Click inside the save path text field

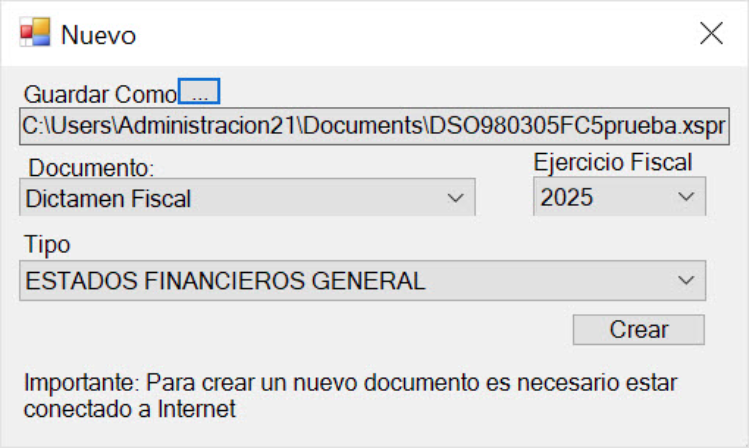(374, 126)
